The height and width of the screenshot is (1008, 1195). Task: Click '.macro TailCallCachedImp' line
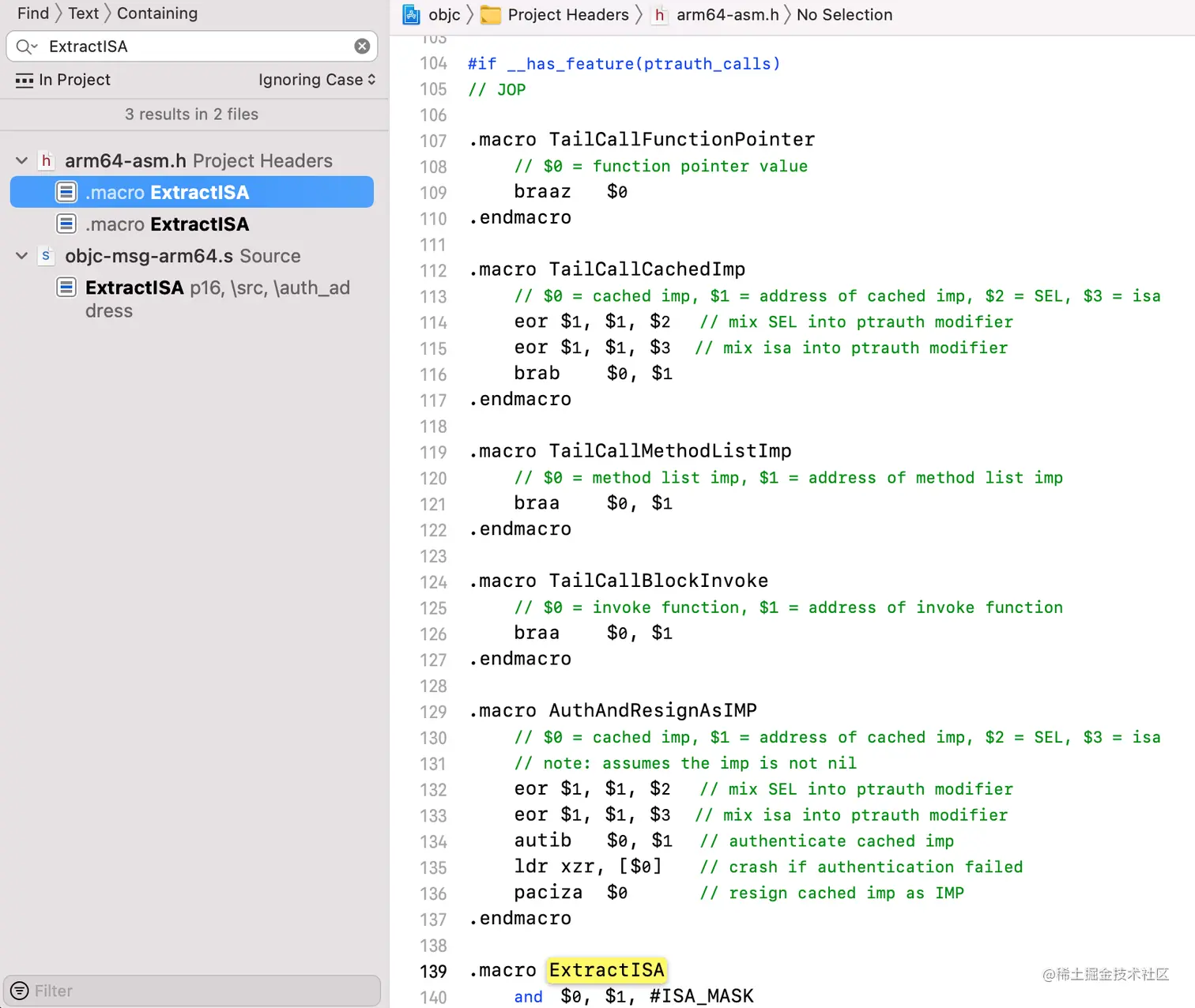607,269
